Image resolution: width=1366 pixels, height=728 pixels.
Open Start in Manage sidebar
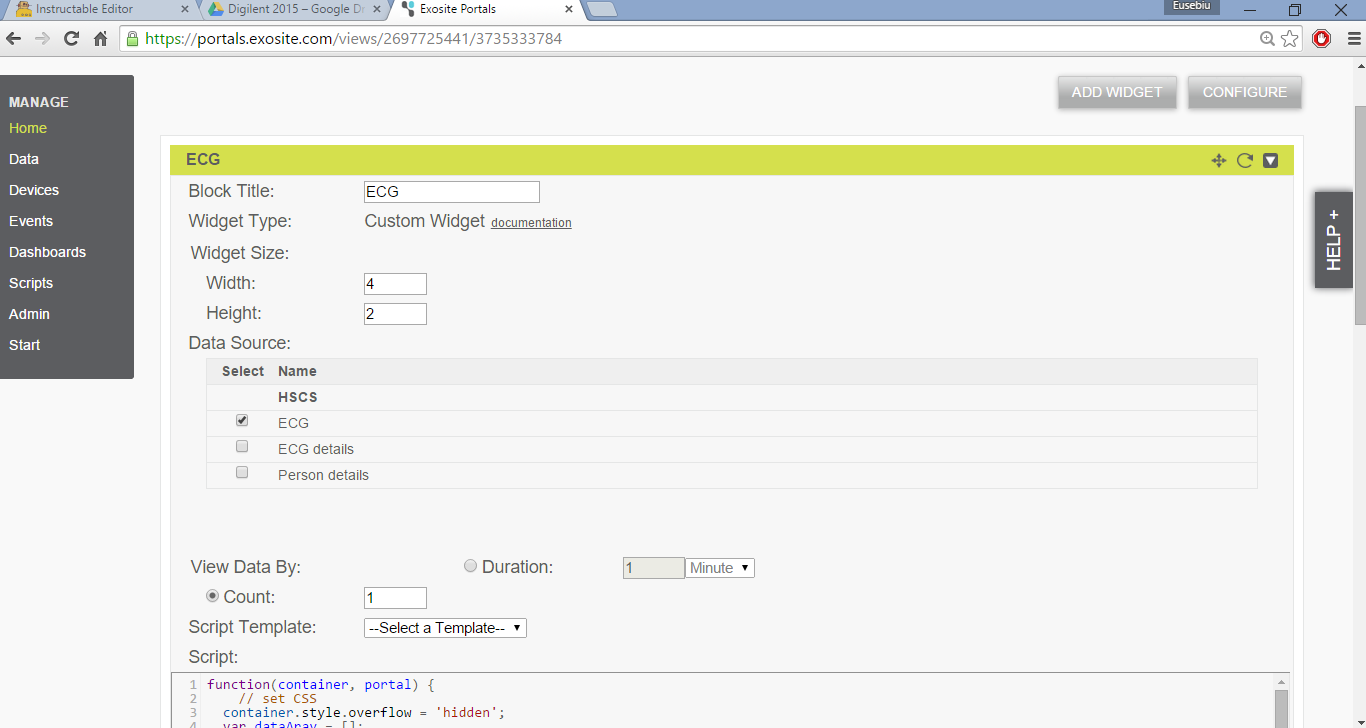25,345
